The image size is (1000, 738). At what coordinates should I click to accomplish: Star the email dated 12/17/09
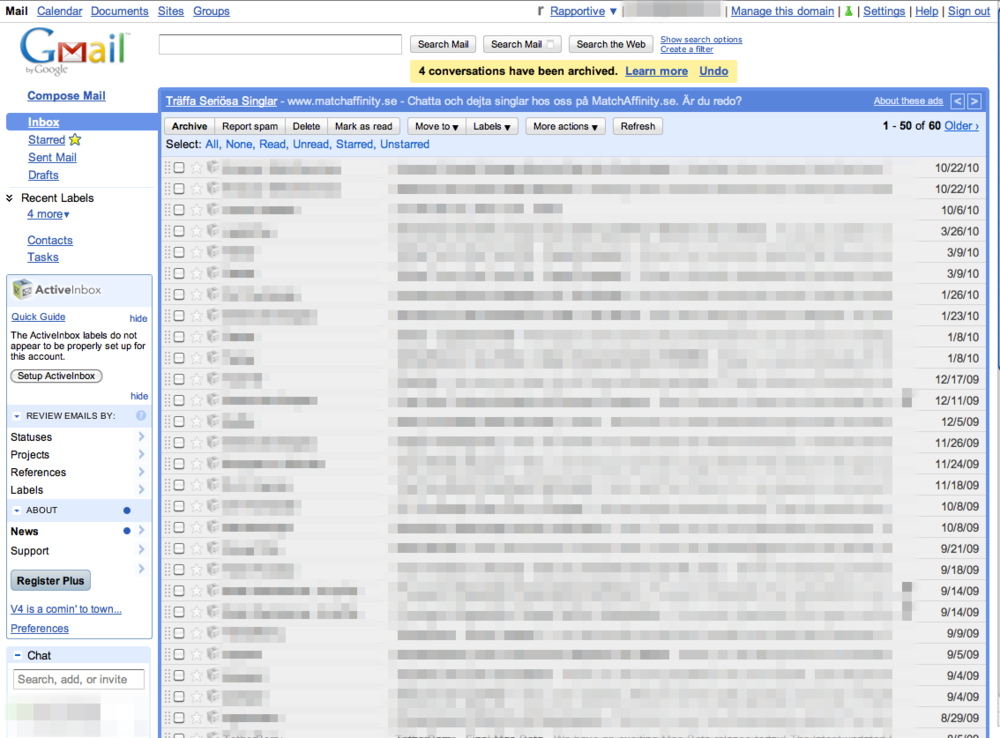[196, 379]
